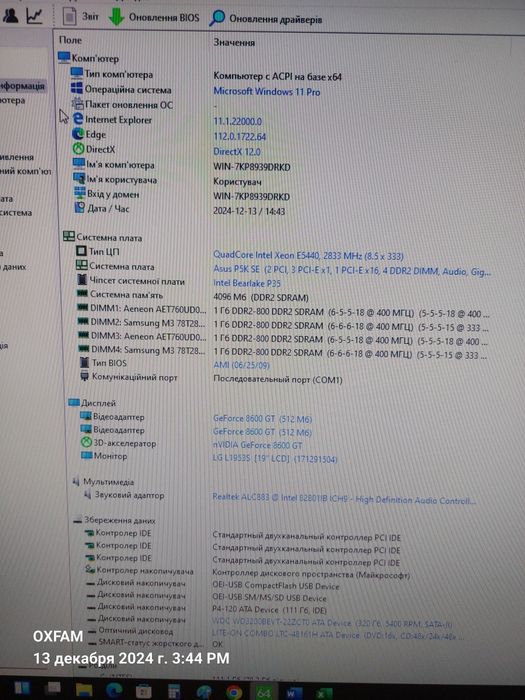The width and height of the screenshot is (525, 700).
Task: Click the Чіпсет системної плати icon
Action: pos(82,280)
